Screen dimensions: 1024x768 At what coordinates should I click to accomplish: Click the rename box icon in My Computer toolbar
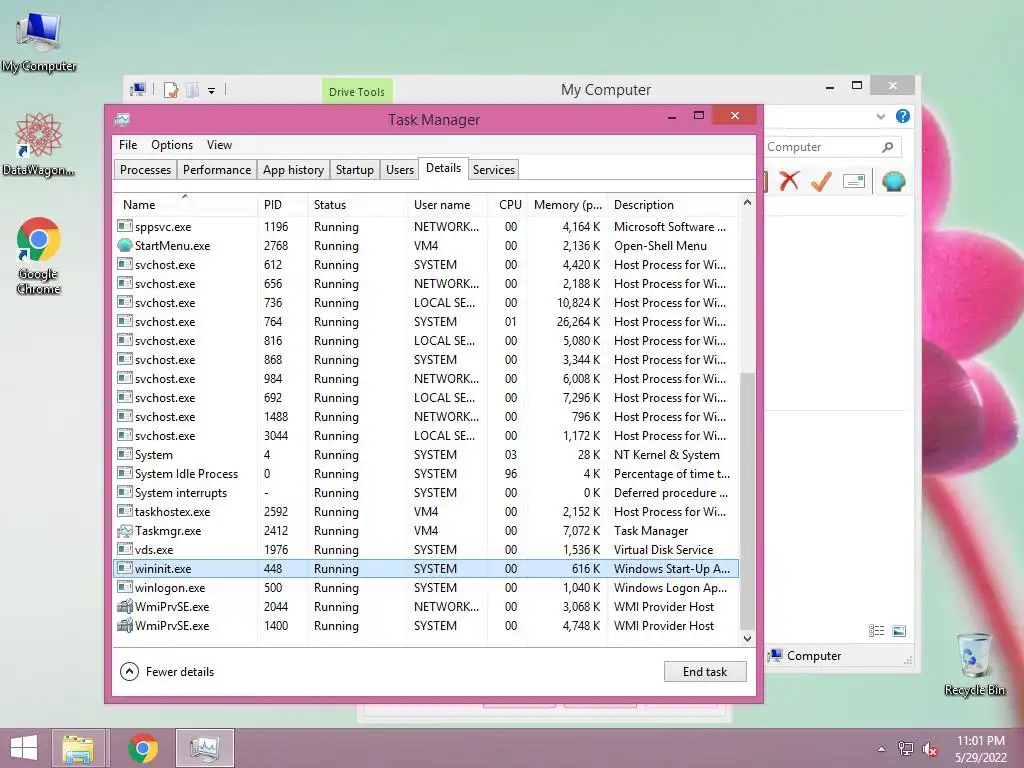click(x=854, y=181)
